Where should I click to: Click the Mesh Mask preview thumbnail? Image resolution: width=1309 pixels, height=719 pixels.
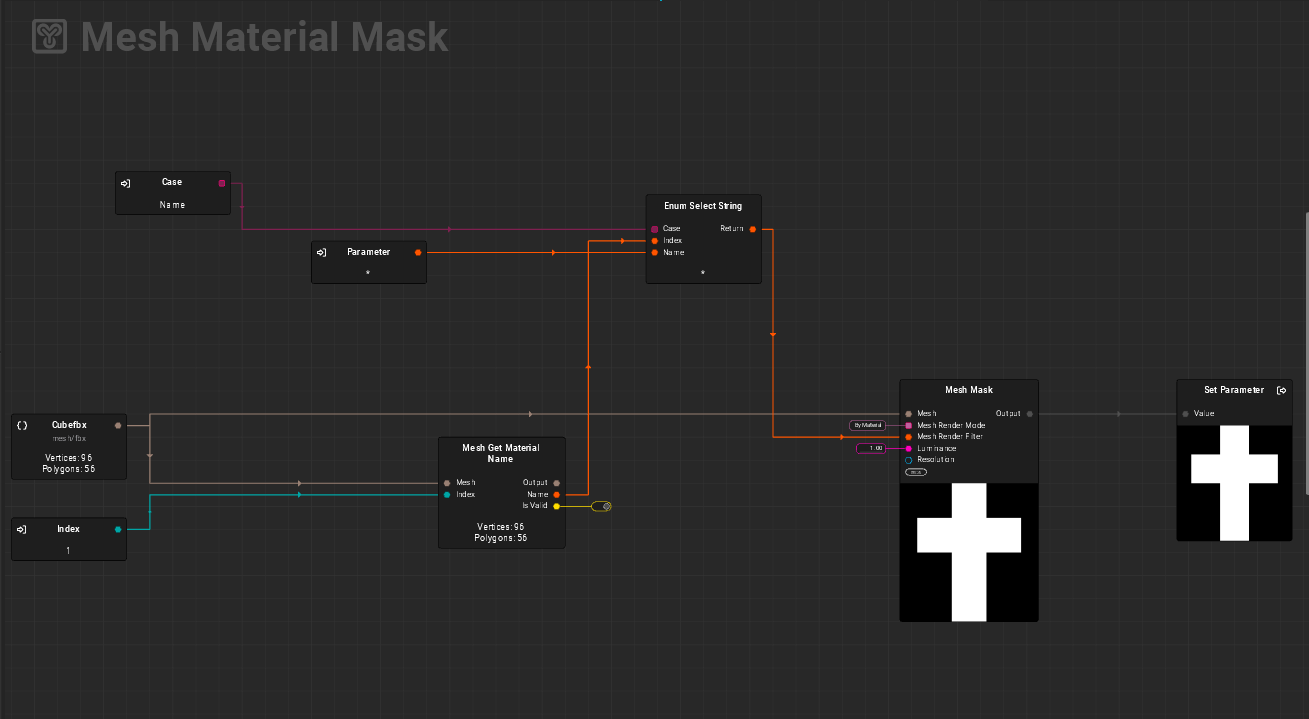tap(968, 551)
